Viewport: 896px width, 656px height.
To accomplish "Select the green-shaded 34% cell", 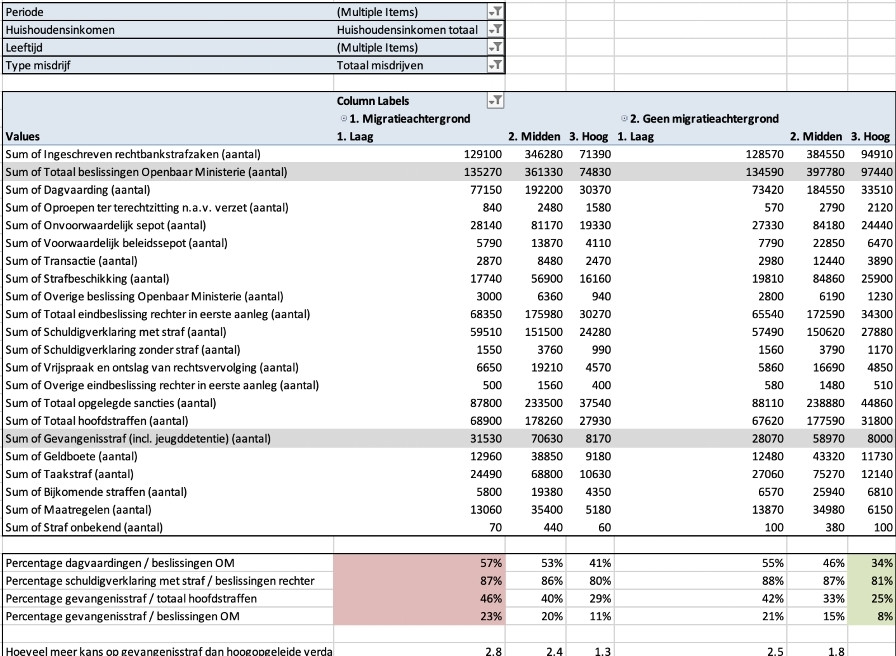I will point(871,563).
